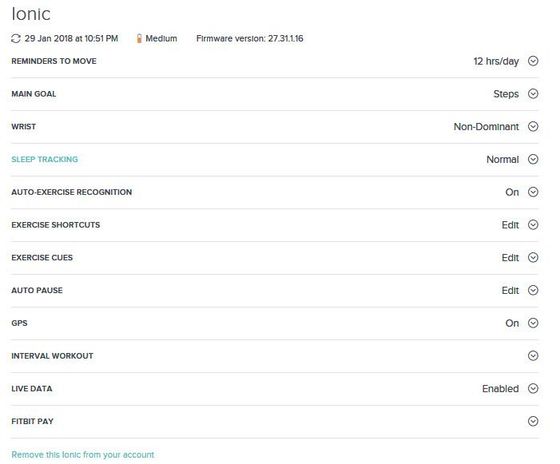Image resolution: width=560 pixels, height=464 pixels.
Task: Click the Enabled value for Live Data
Action: [x=500, y=389]
